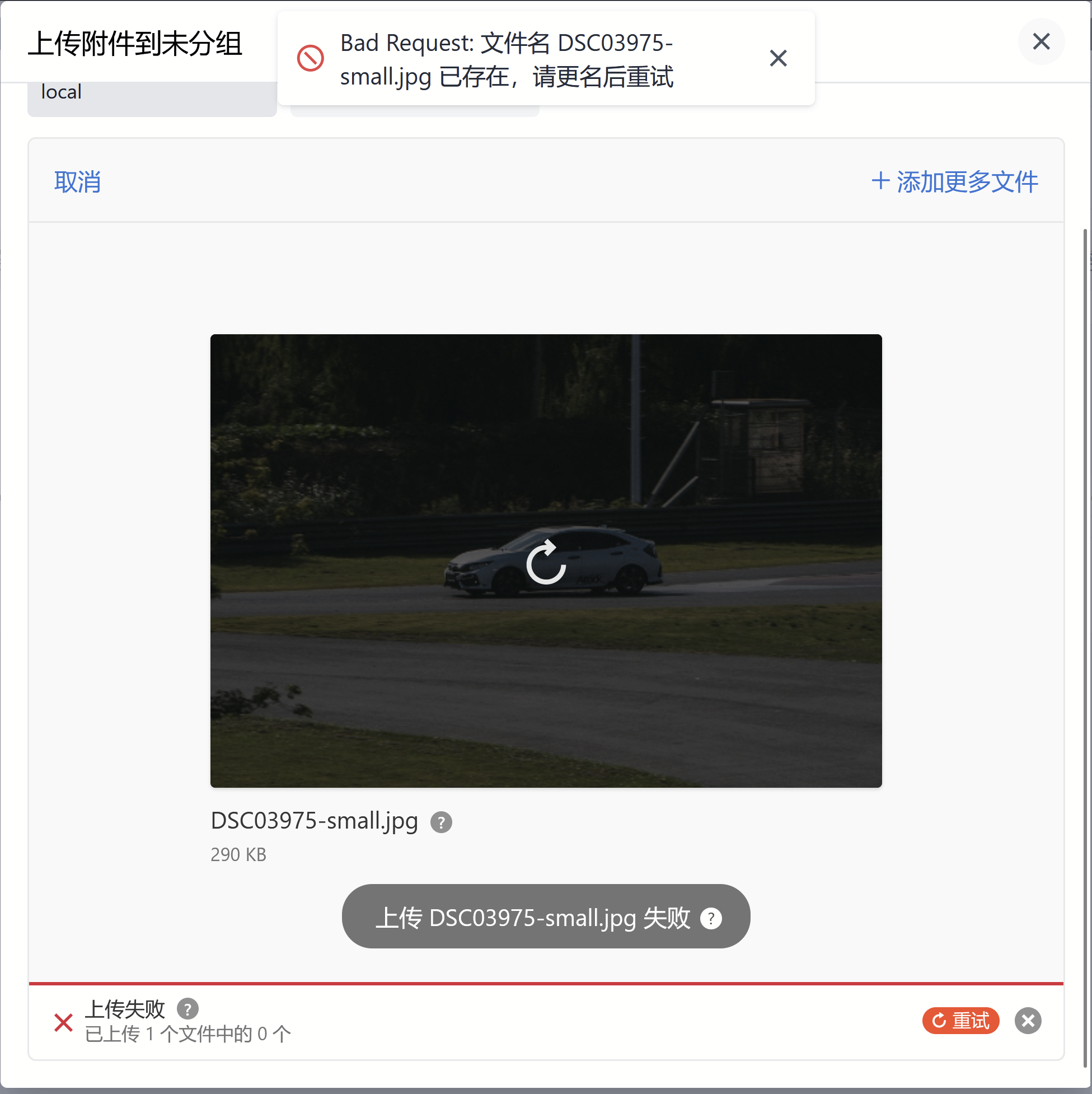This screenshot has width=1092, height=1094.
Task: Click the DSC03975-small.jpg file name label
Action: coord(314,821)
